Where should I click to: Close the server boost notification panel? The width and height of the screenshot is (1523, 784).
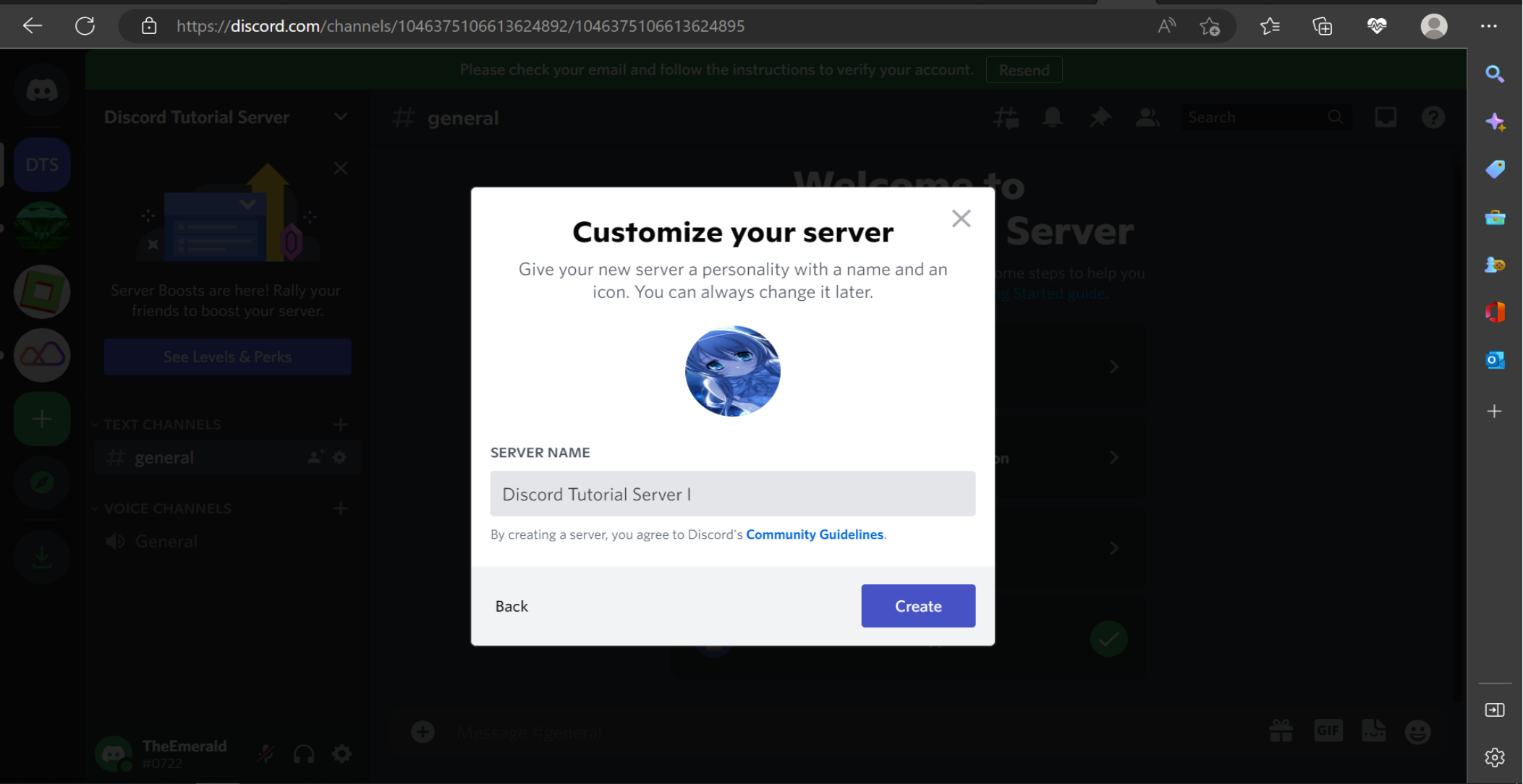341,167
